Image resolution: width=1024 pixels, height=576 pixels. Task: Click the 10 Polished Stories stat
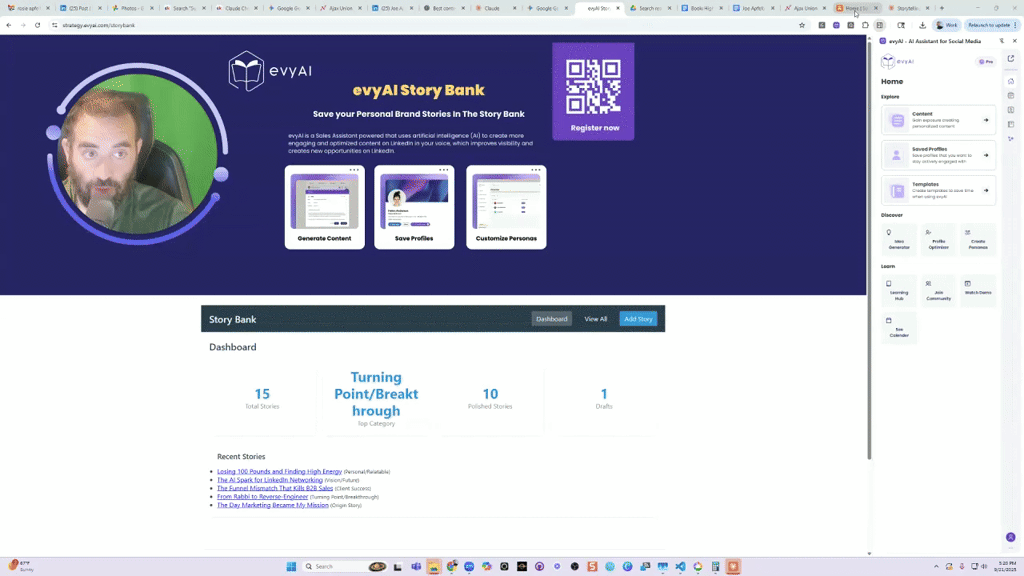click(x=490, y=398)
